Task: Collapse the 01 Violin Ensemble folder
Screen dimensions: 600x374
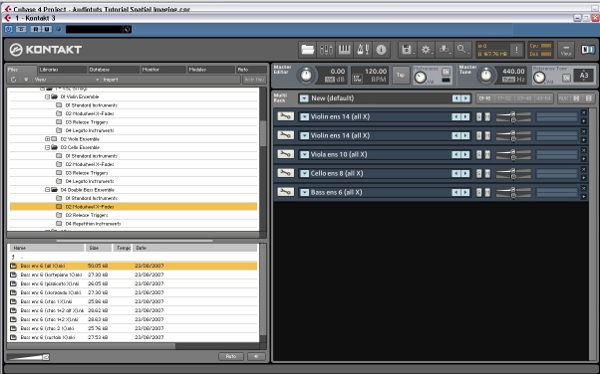Action: click(x=47, y=97)
